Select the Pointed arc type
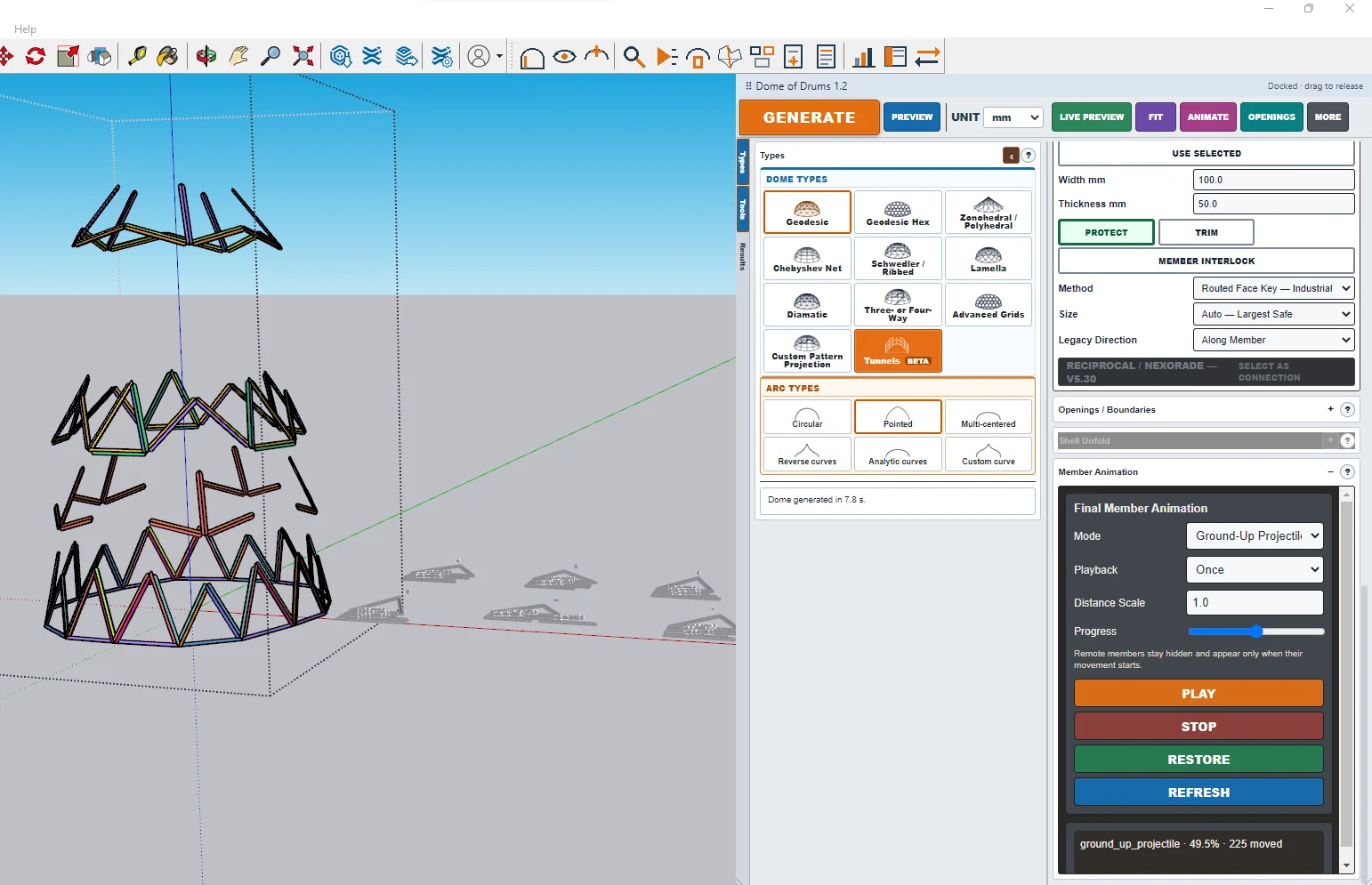 898,416
